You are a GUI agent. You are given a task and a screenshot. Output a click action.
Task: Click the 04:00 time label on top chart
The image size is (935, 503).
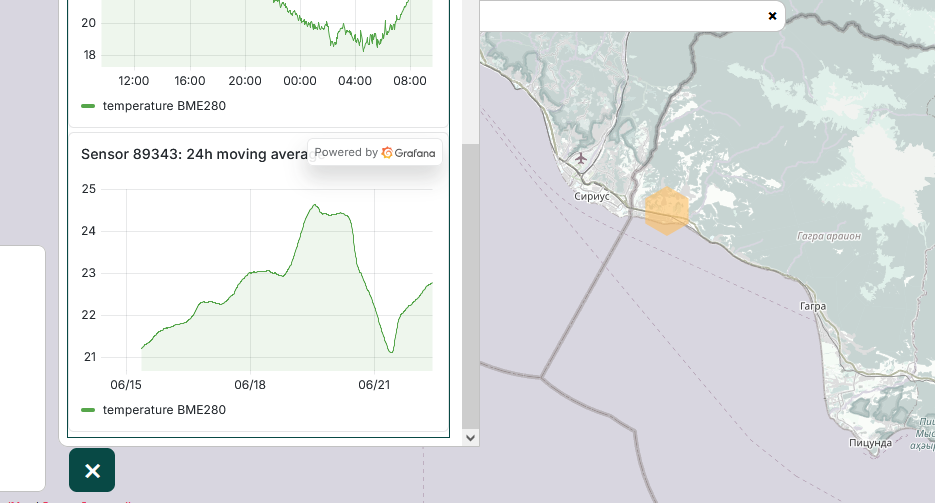point(355,80)
